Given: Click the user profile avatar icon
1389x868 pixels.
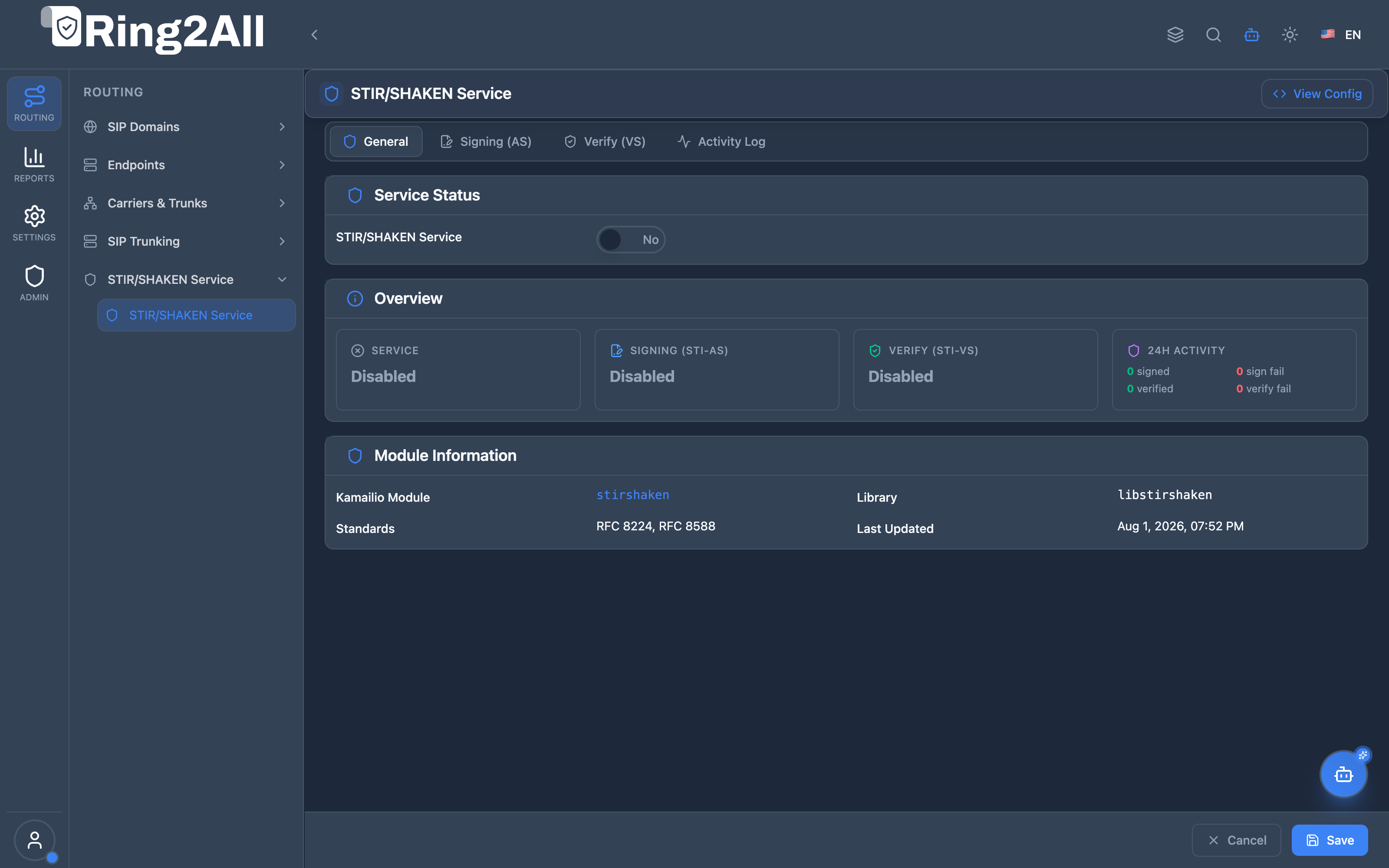Looking at the screenshot, I should click(34, 841).
